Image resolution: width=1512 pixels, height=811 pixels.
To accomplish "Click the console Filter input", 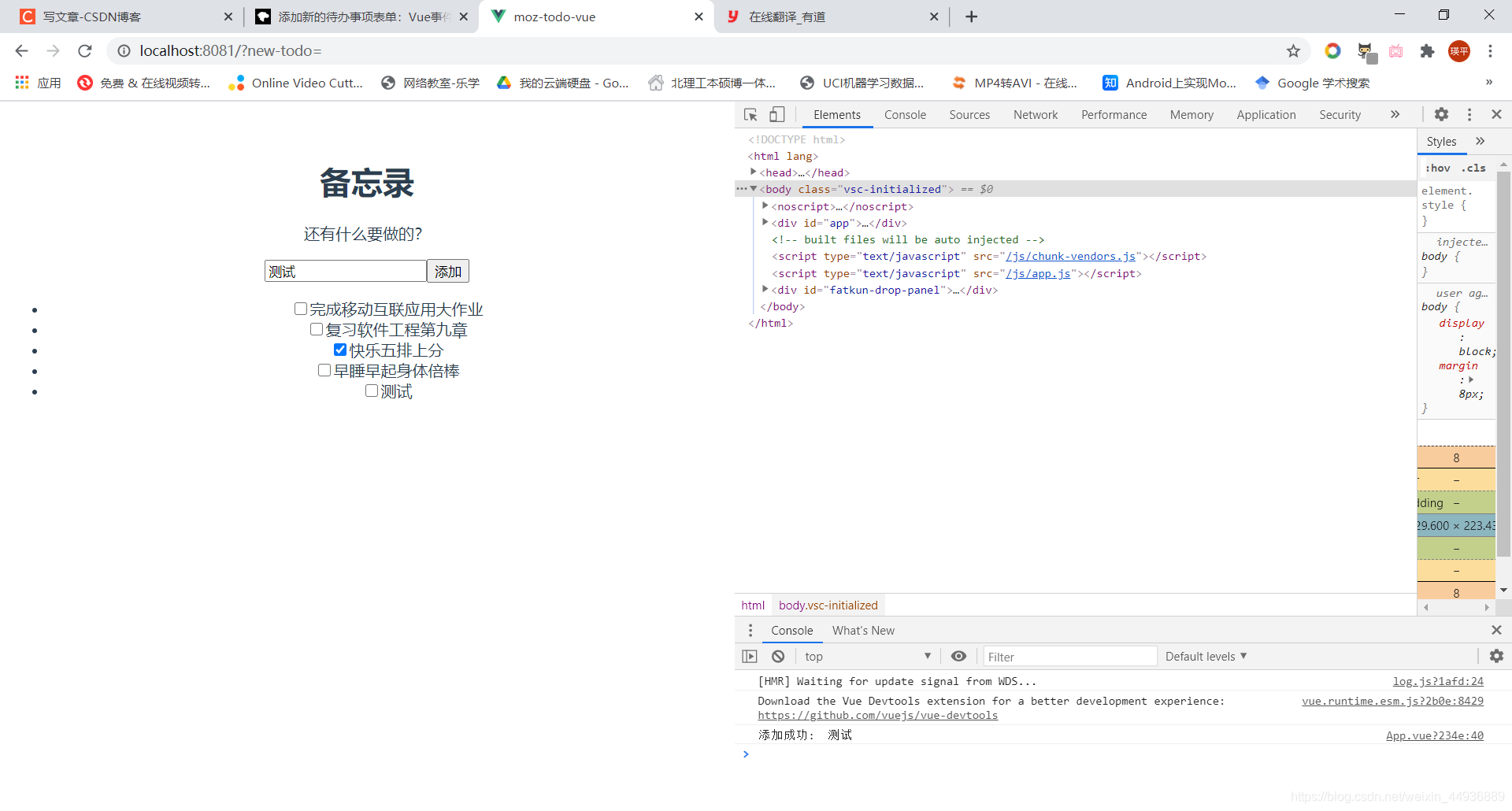I will [1070, 656].
